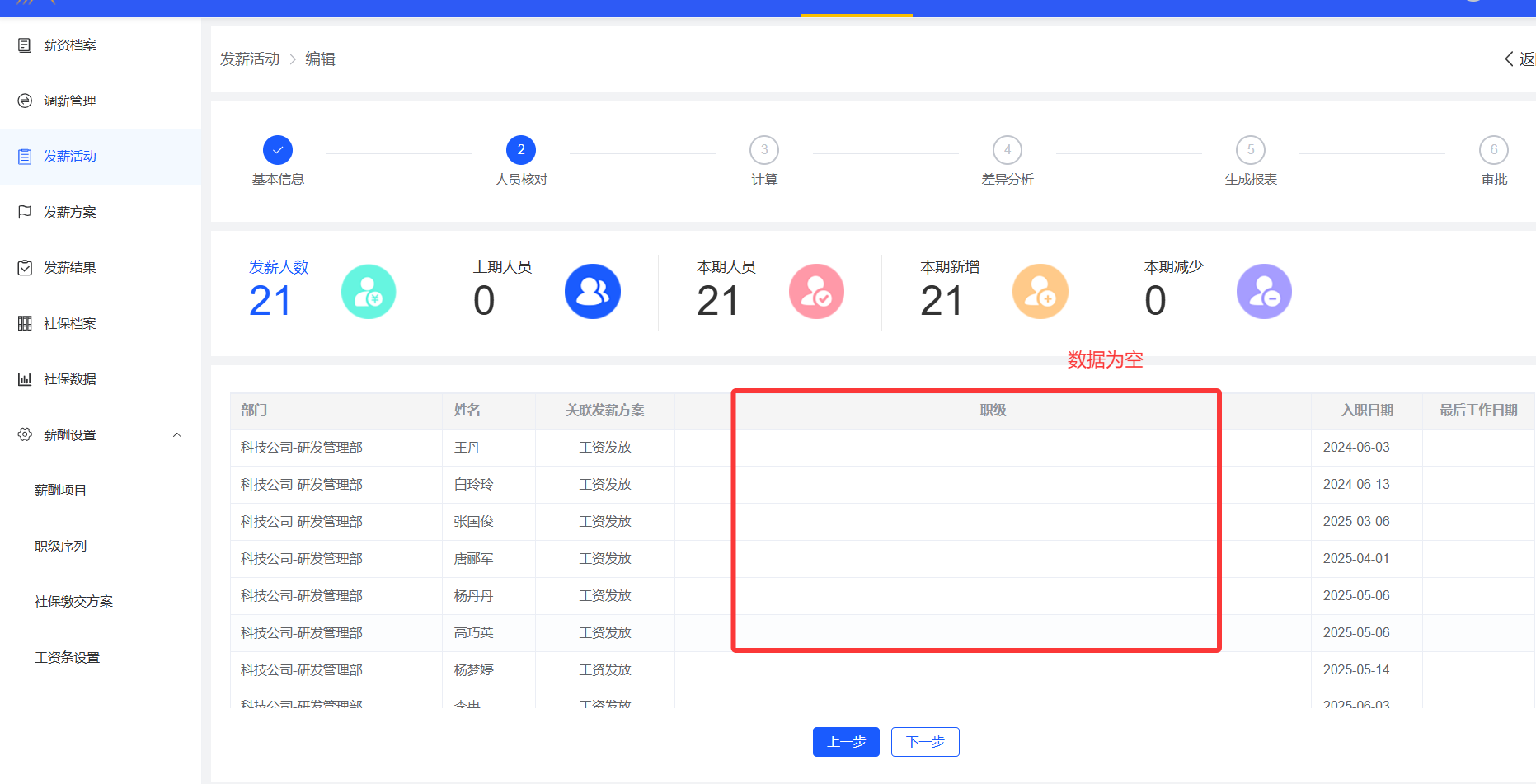This screenshot has height=784, width=1536.
Task: Click the 薪资档案 document icon
Action: 25,45
